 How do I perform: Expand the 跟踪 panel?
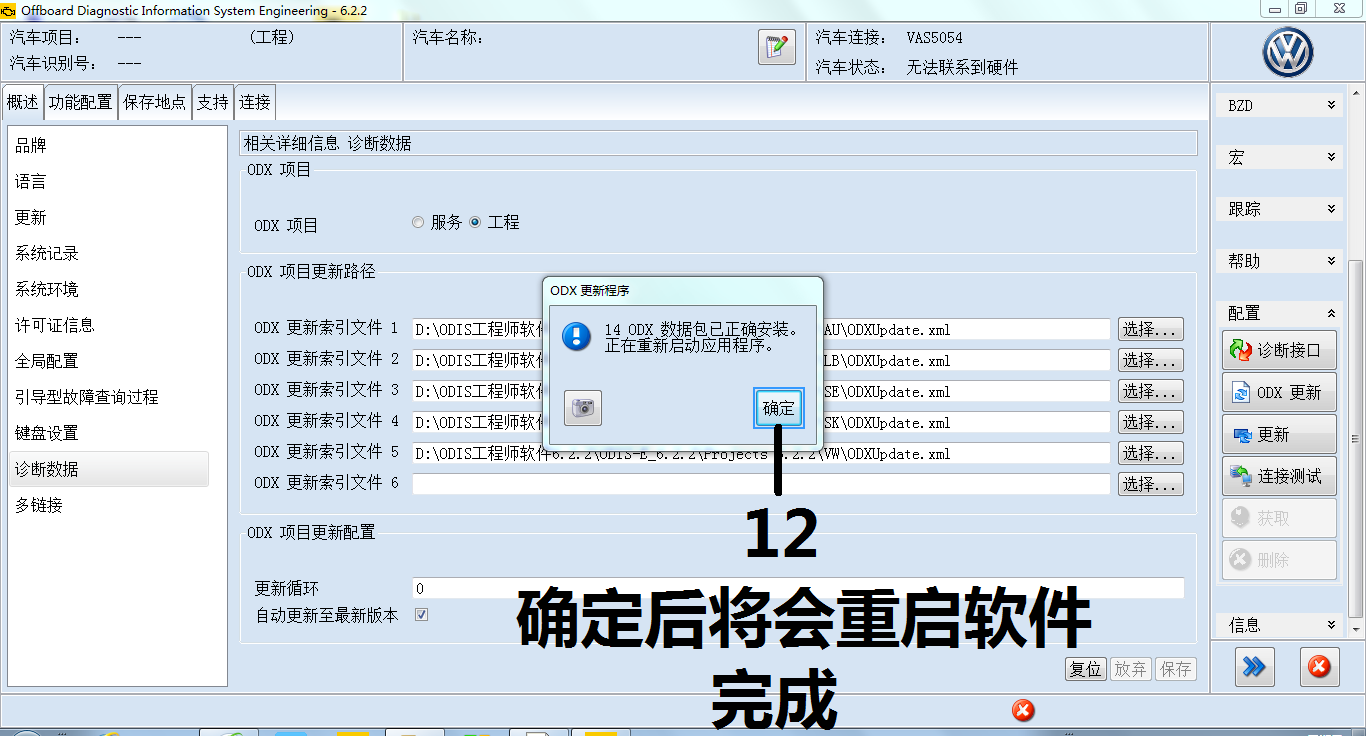click(x=1280, y=209)
